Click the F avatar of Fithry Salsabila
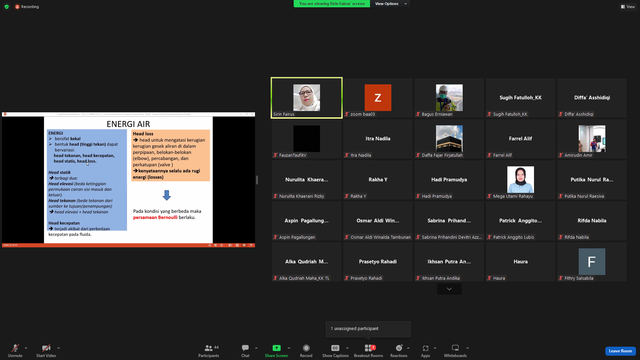 pyautogui.click(x=592, y=262)
